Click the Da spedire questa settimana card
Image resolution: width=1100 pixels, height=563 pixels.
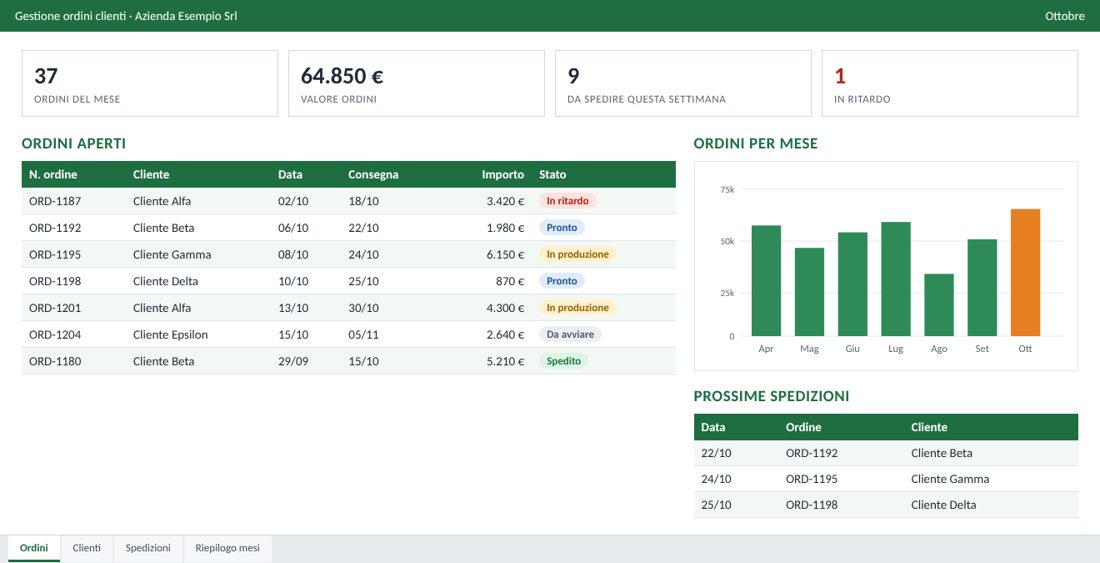683,83
